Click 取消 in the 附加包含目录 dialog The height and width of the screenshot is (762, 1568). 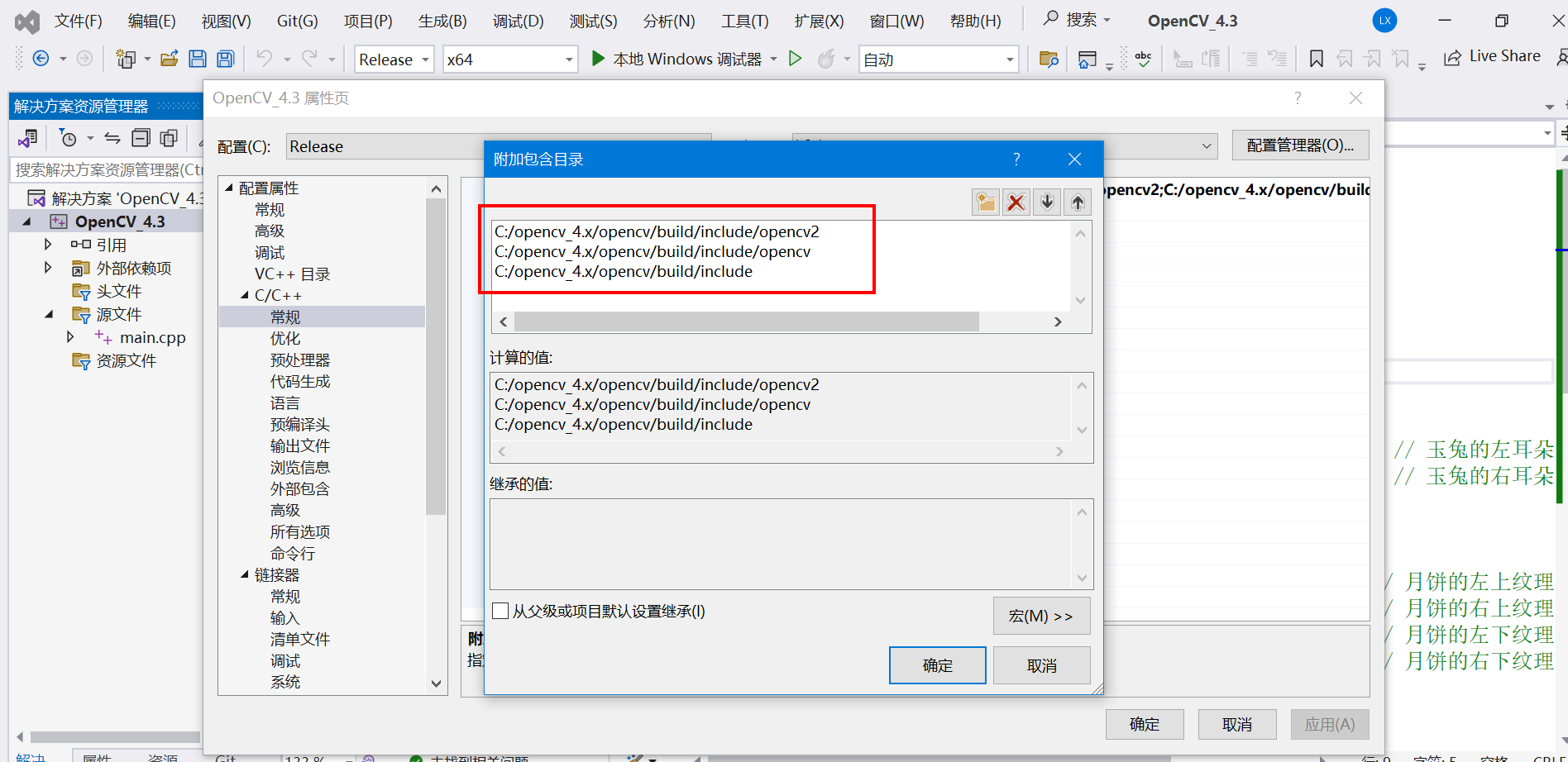click(x=1042, y=665)
